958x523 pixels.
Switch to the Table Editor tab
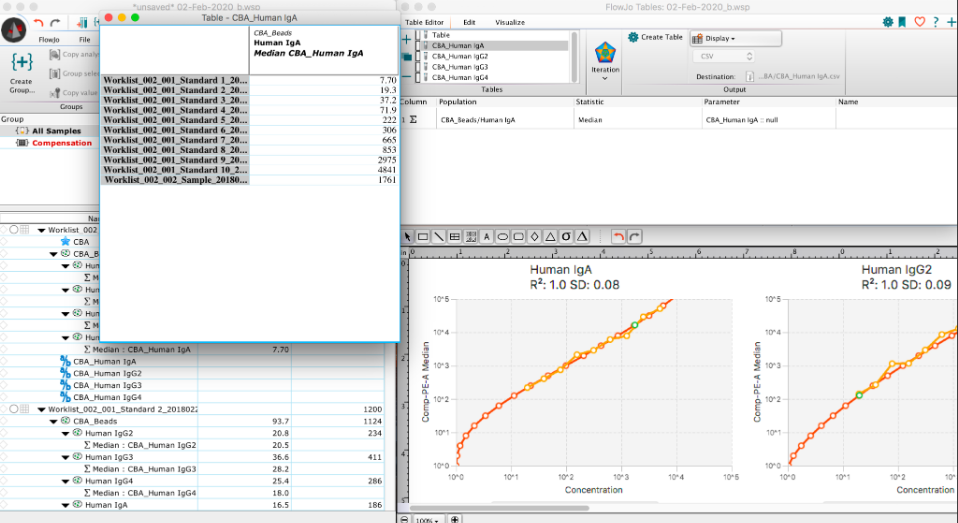point(424,22)
